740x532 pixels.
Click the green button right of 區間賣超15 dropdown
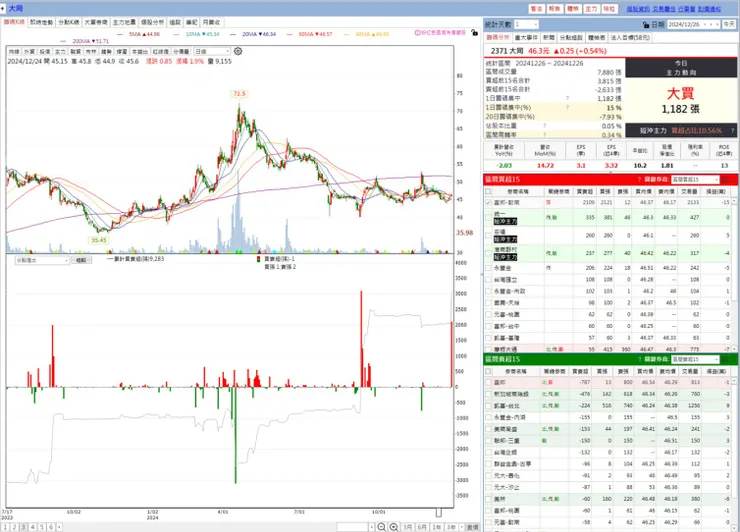click(x=726, y=360)
